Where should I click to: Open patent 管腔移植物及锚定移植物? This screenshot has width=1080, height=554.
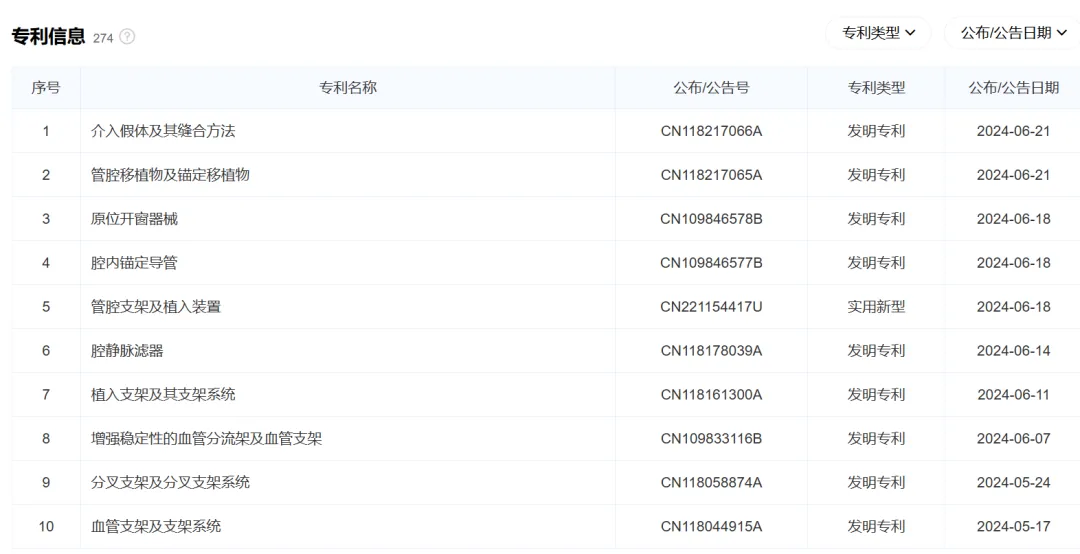click(170, 175)
